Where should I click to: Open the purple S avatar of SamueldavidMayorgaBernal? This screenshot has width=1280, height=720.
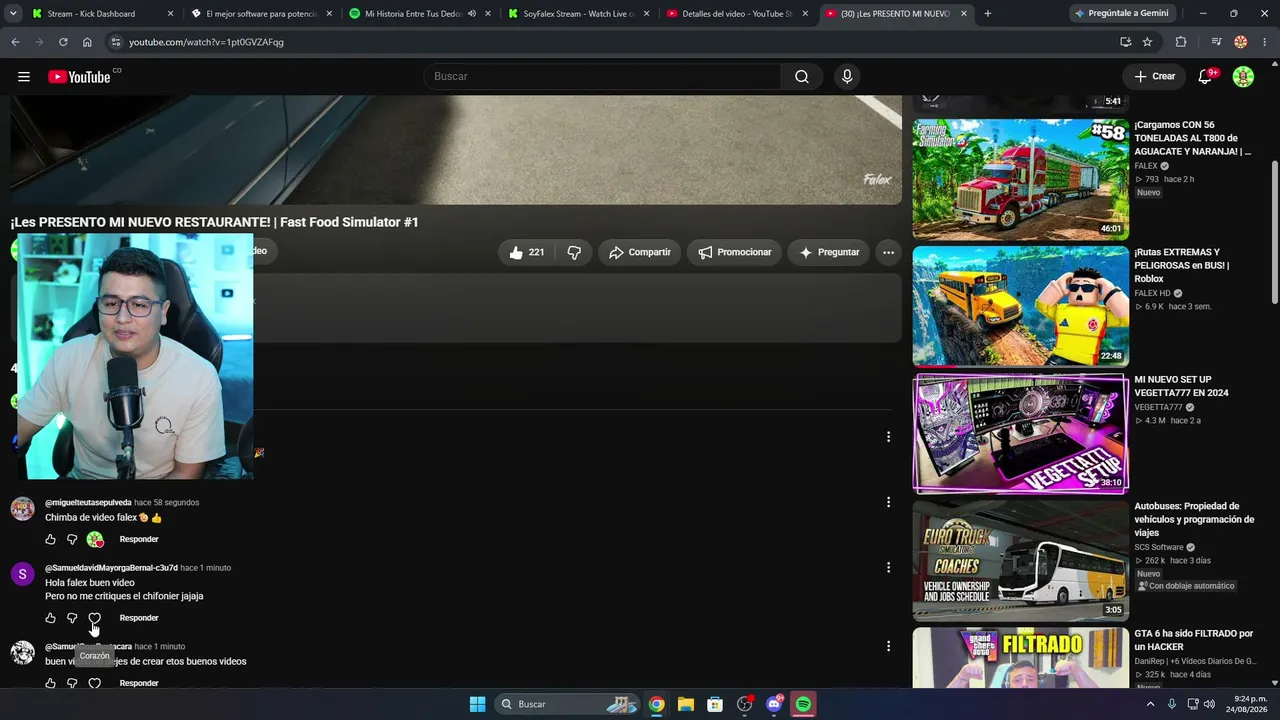pos(22,574)
